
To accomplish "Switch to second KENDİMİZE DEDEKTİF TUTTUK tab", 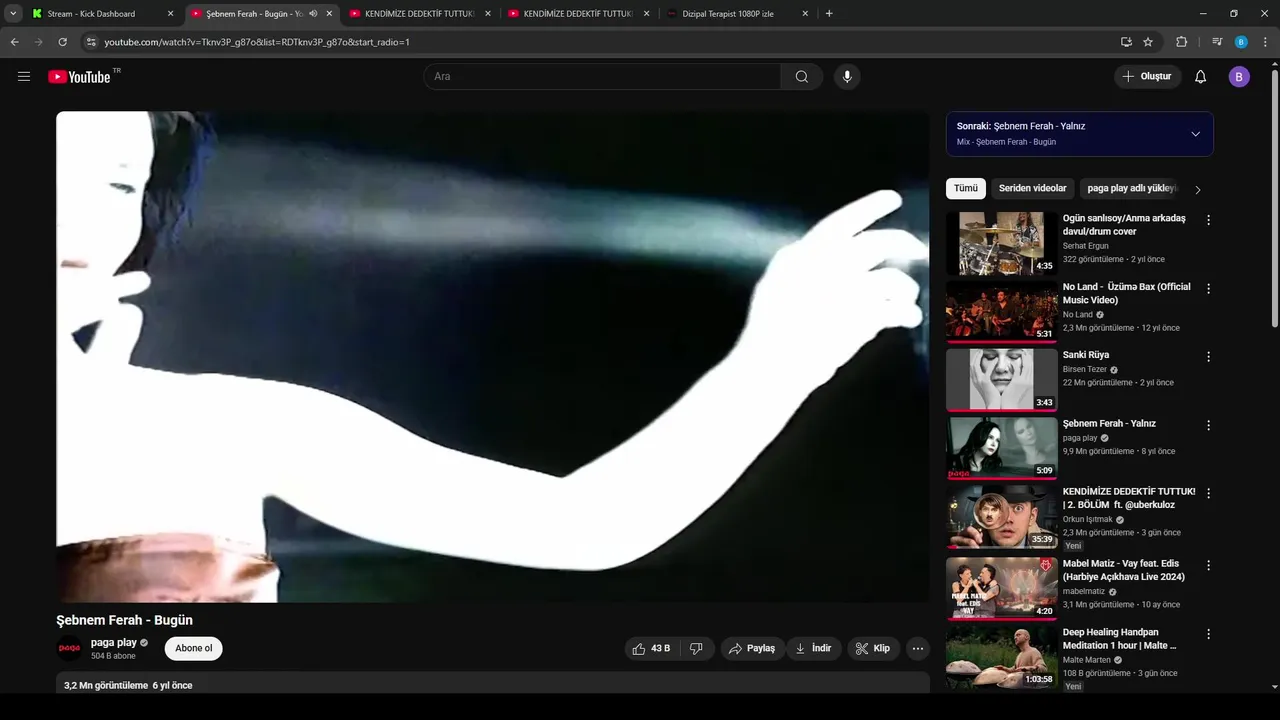I will click(580, 14).
